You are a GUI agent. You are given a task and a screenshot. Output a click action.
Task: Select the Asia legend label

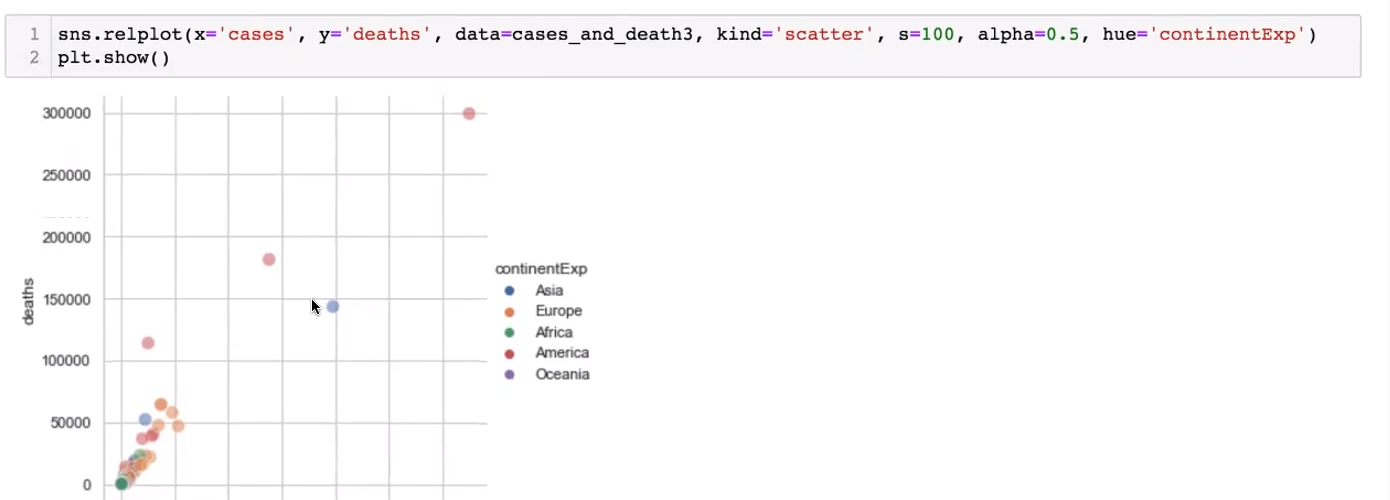click(x=549, y=290)
